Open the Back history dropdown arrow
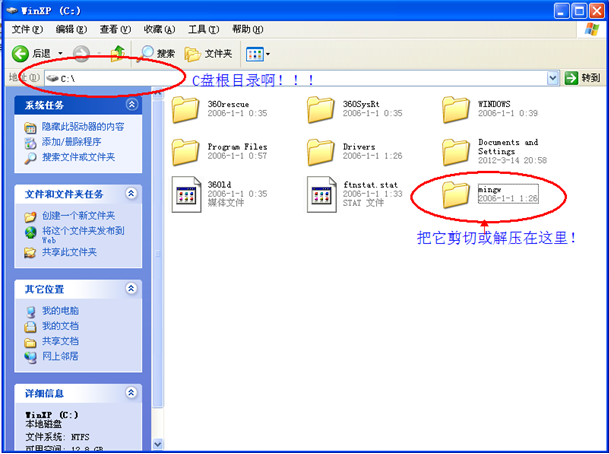 [60, 54]
